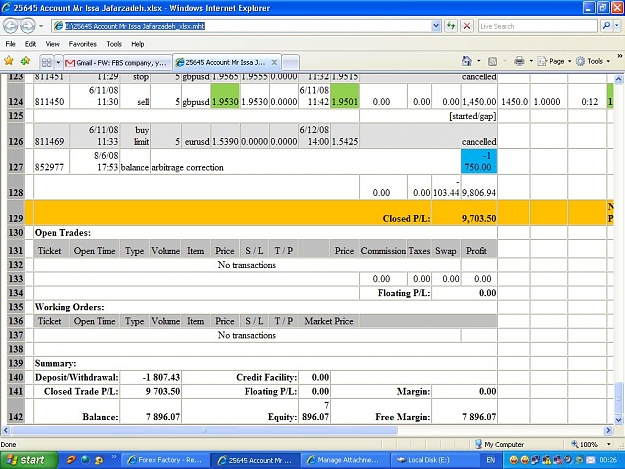Open Print options dropdown arrow

[x=531, y=61]
